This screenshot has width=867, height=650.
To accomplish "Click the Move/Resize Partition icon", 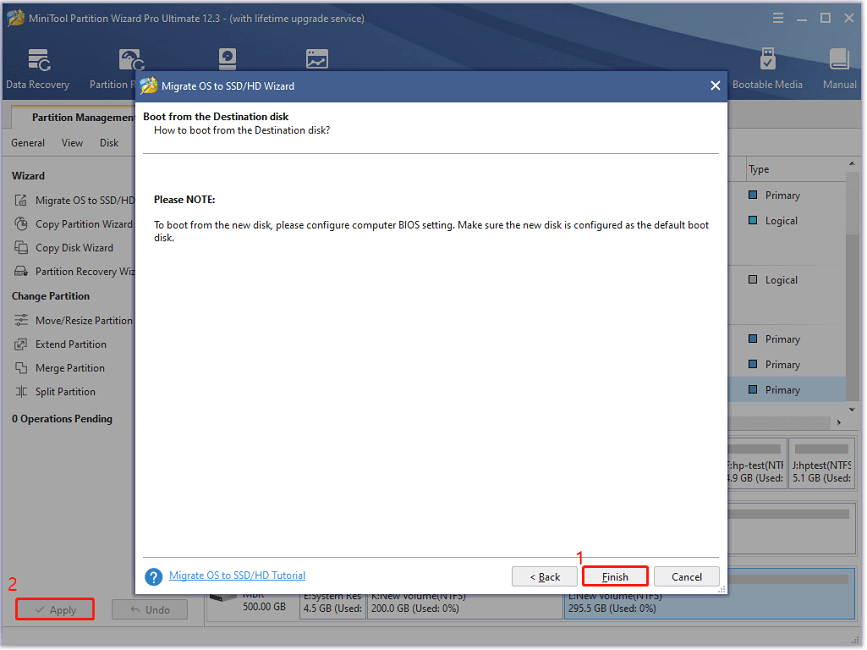I will pos(20,321).
